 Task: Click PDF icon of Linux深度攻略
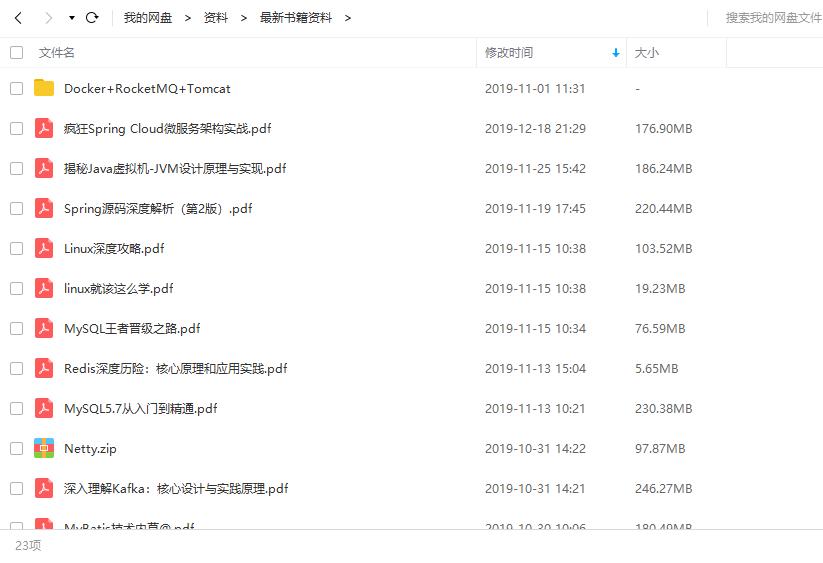[44, 248]
